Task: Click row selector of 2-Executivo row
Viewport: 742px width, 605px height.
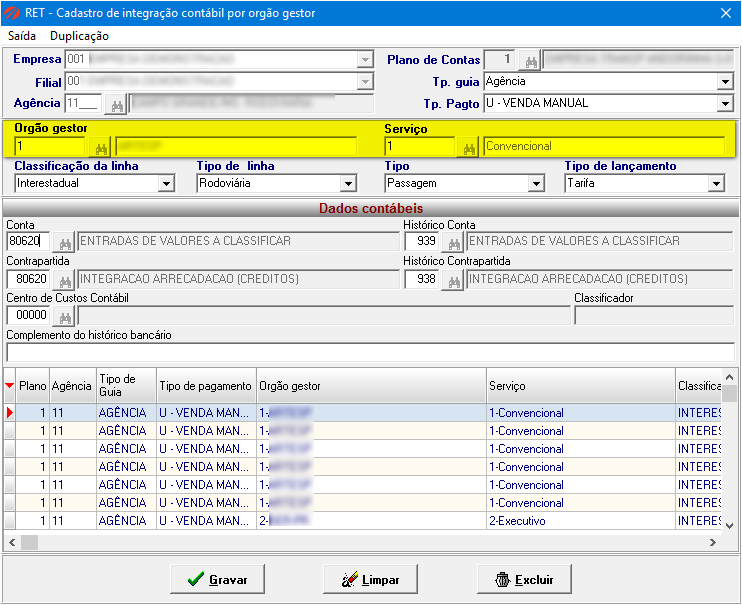Action: 9,521
